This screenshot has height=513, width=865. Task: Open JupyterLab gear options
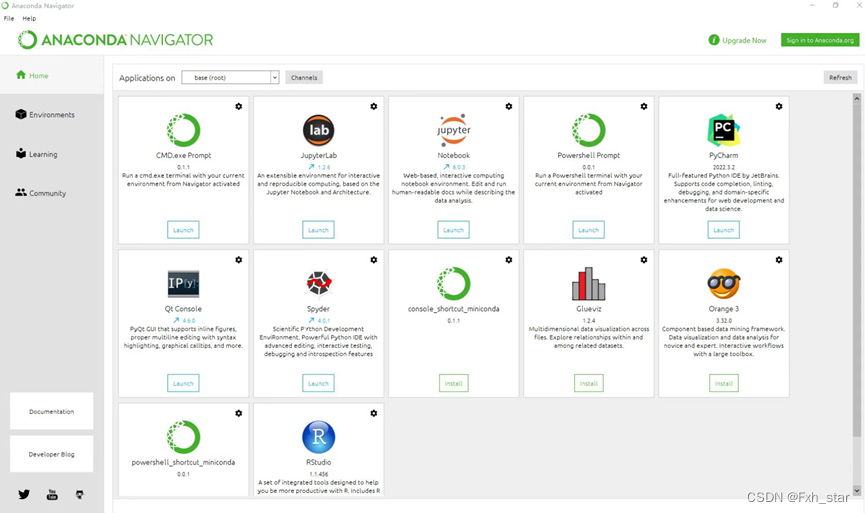click(x=373, y=106)
